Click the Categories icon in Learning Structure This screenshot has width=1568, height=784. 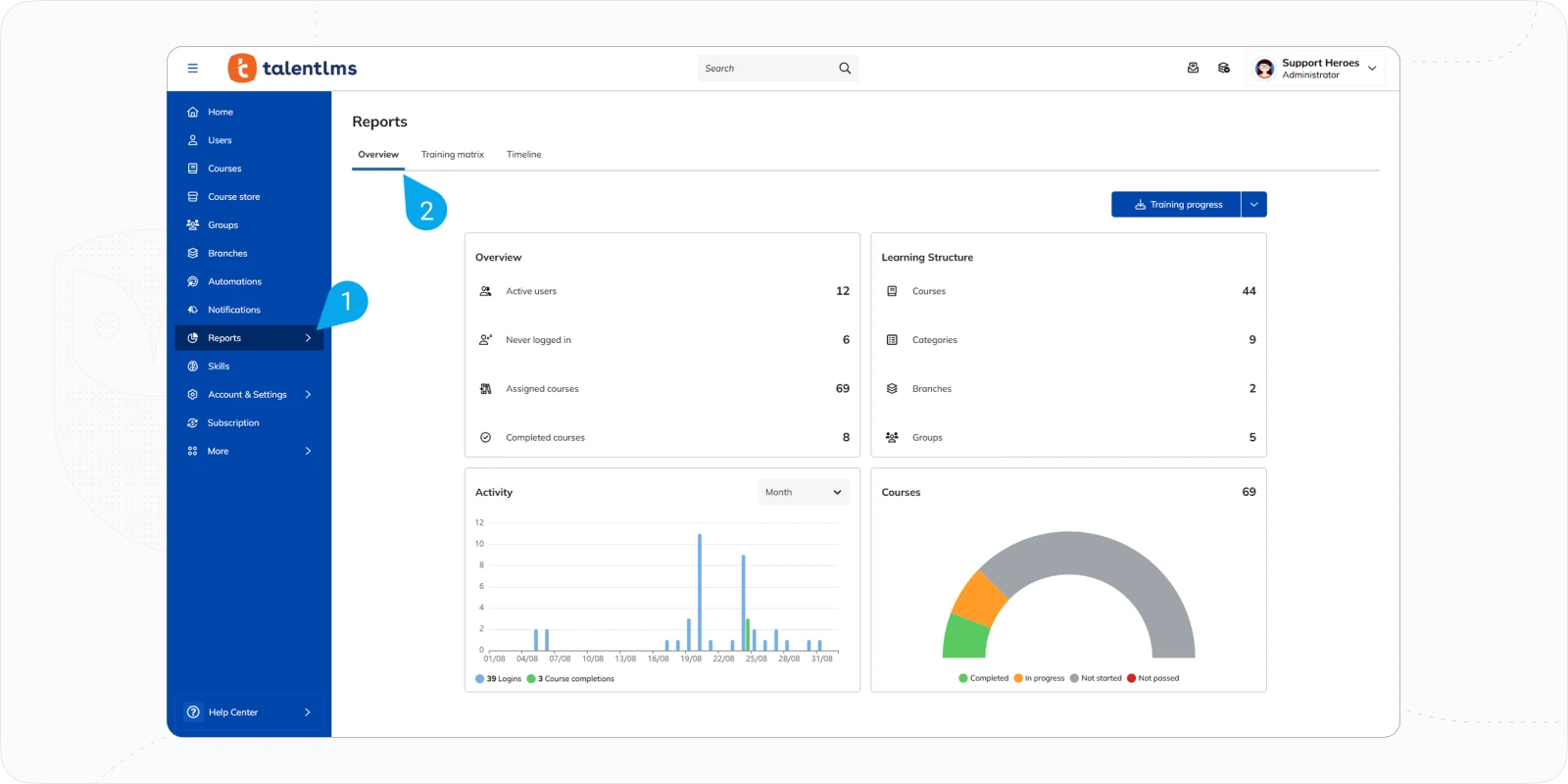[892, 340]
